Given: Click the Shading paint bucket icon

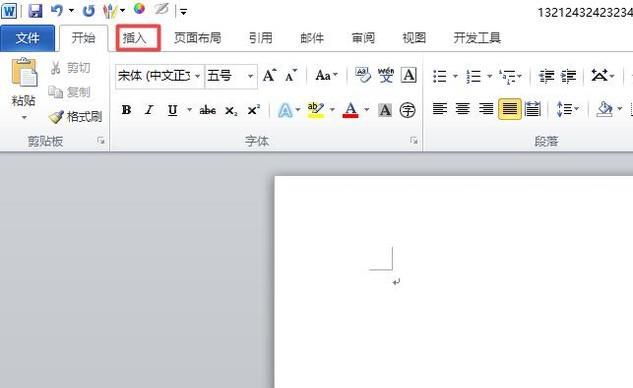Looking at the screenshot, I should tap(604, 109).
